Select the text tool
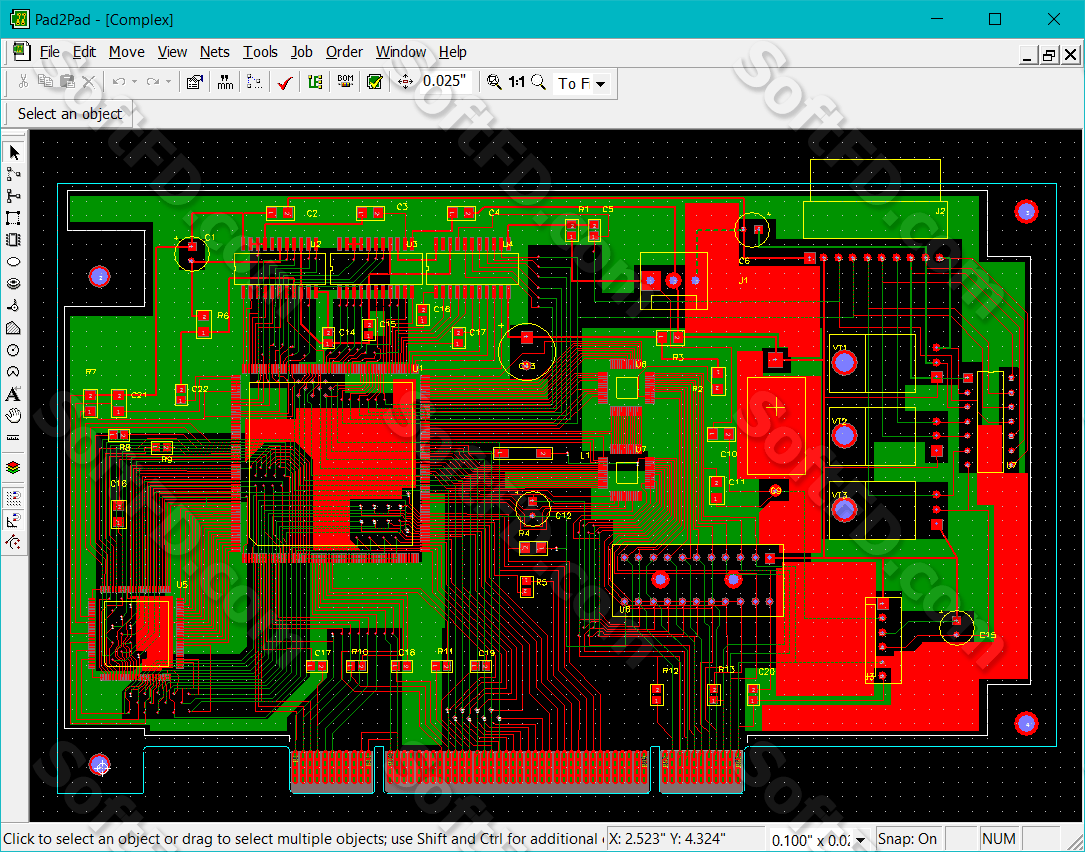The height and width of the screenshot is (852, 1085). [13, 395]
